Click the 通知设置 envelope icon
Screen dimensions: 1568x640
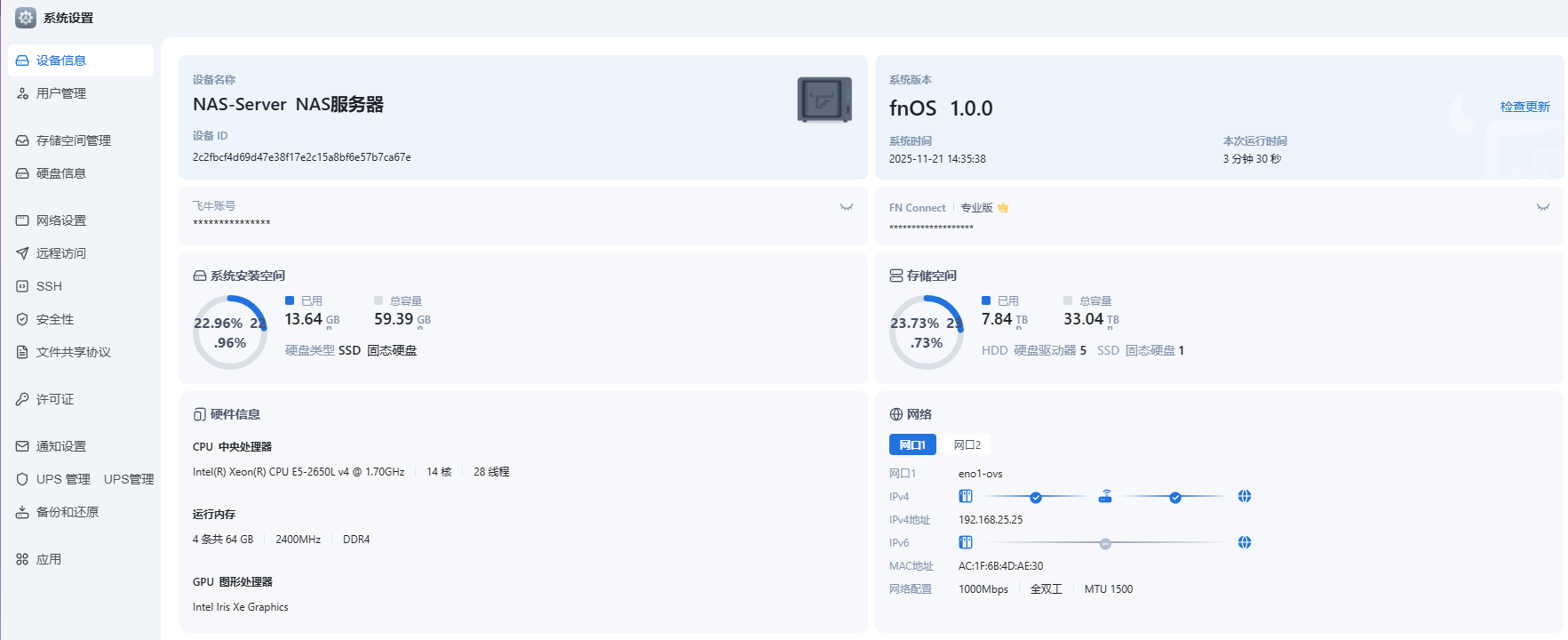tap(22, 446)
